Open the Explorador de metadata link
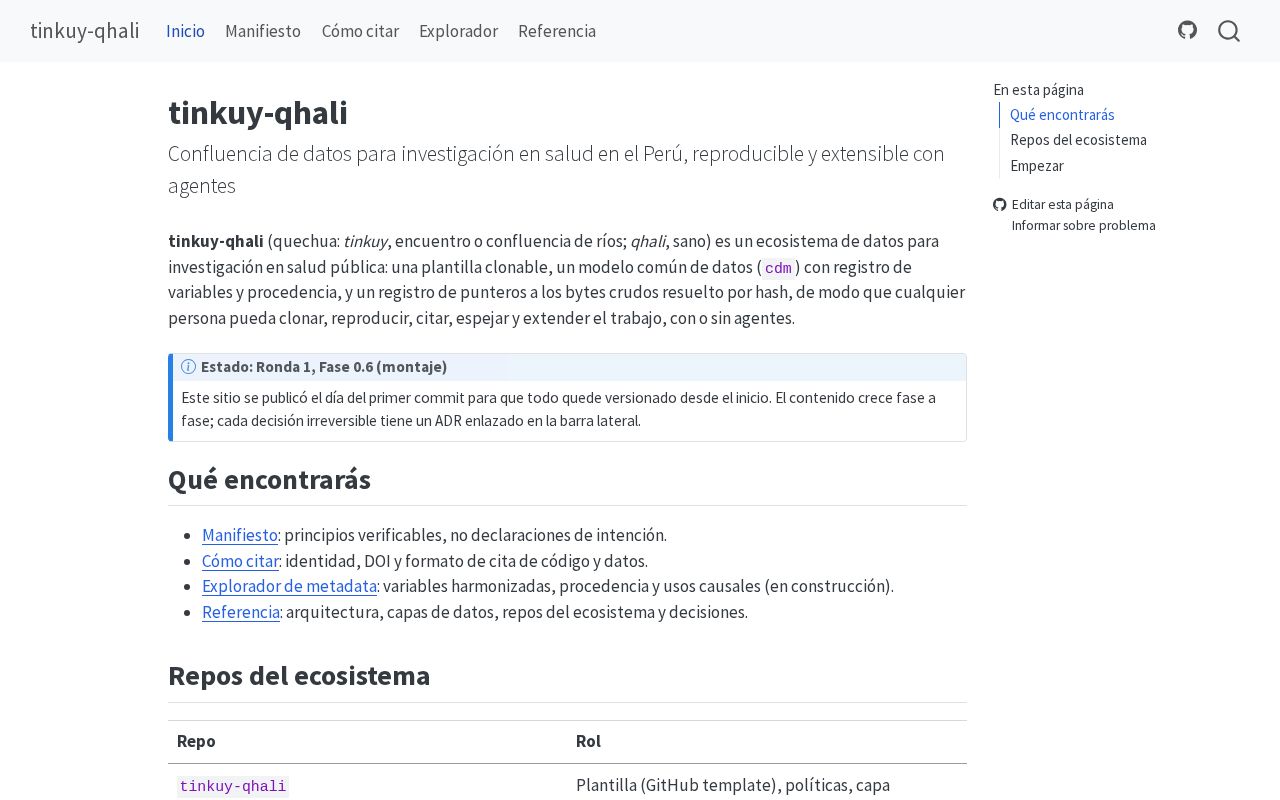The height and width of the screenshot is (800, 1280). [x=290, y=586]
